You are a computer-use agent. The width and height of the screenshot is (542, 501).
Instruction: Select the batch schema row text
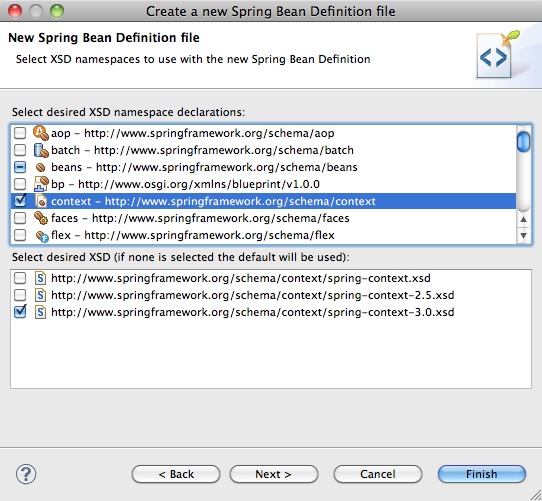click(x=202, y=150)
